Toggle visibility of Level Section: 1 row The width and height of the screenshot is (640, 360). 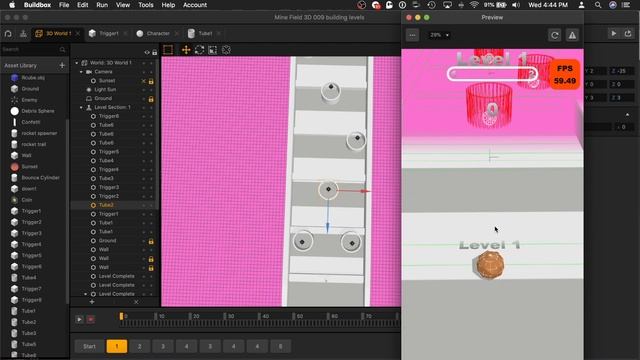(144, 107)
